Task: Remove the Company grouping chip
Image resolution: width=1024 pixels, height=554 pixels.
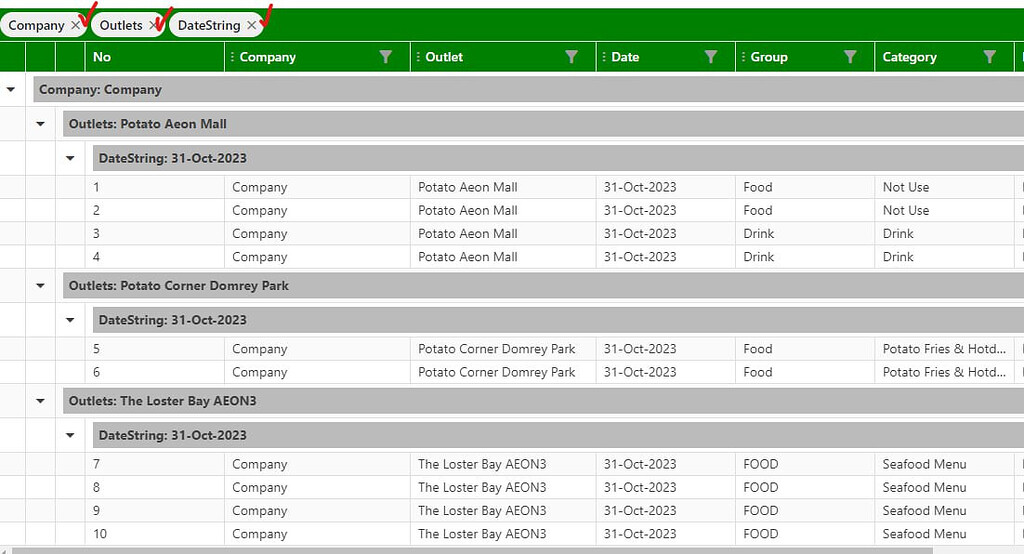Action: pos(76,25)
